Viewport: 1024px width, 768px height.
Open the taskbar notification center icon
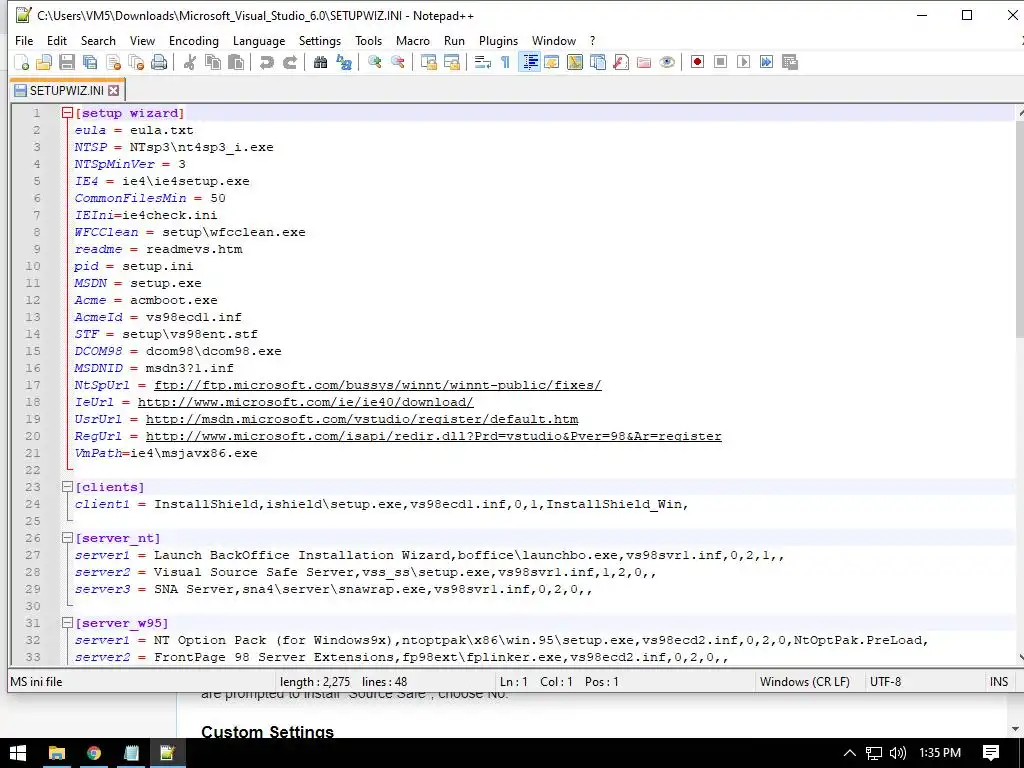pyautogui.click(x=991, y=753)
